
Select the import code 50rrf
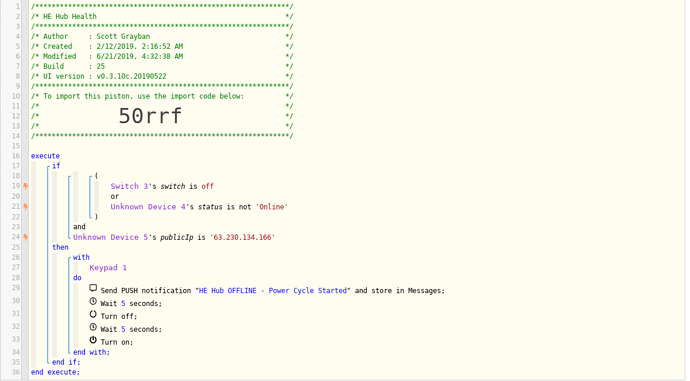150,116
